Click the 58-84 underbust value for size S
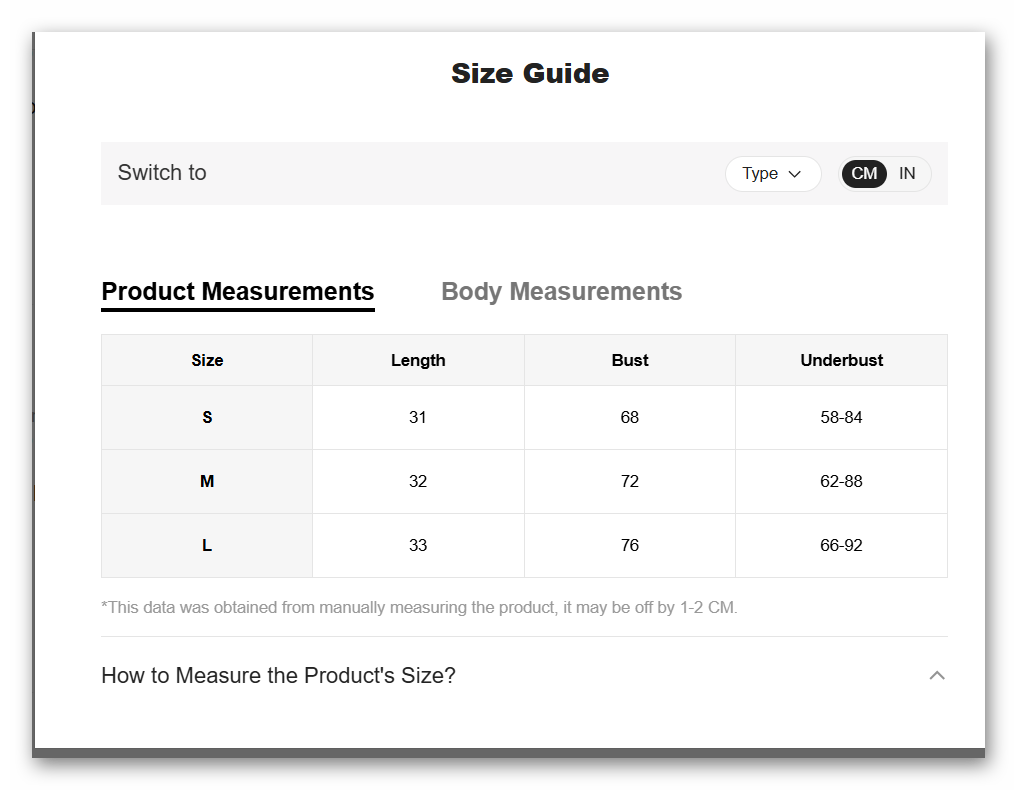1017x790 pixels. point(841,418)
